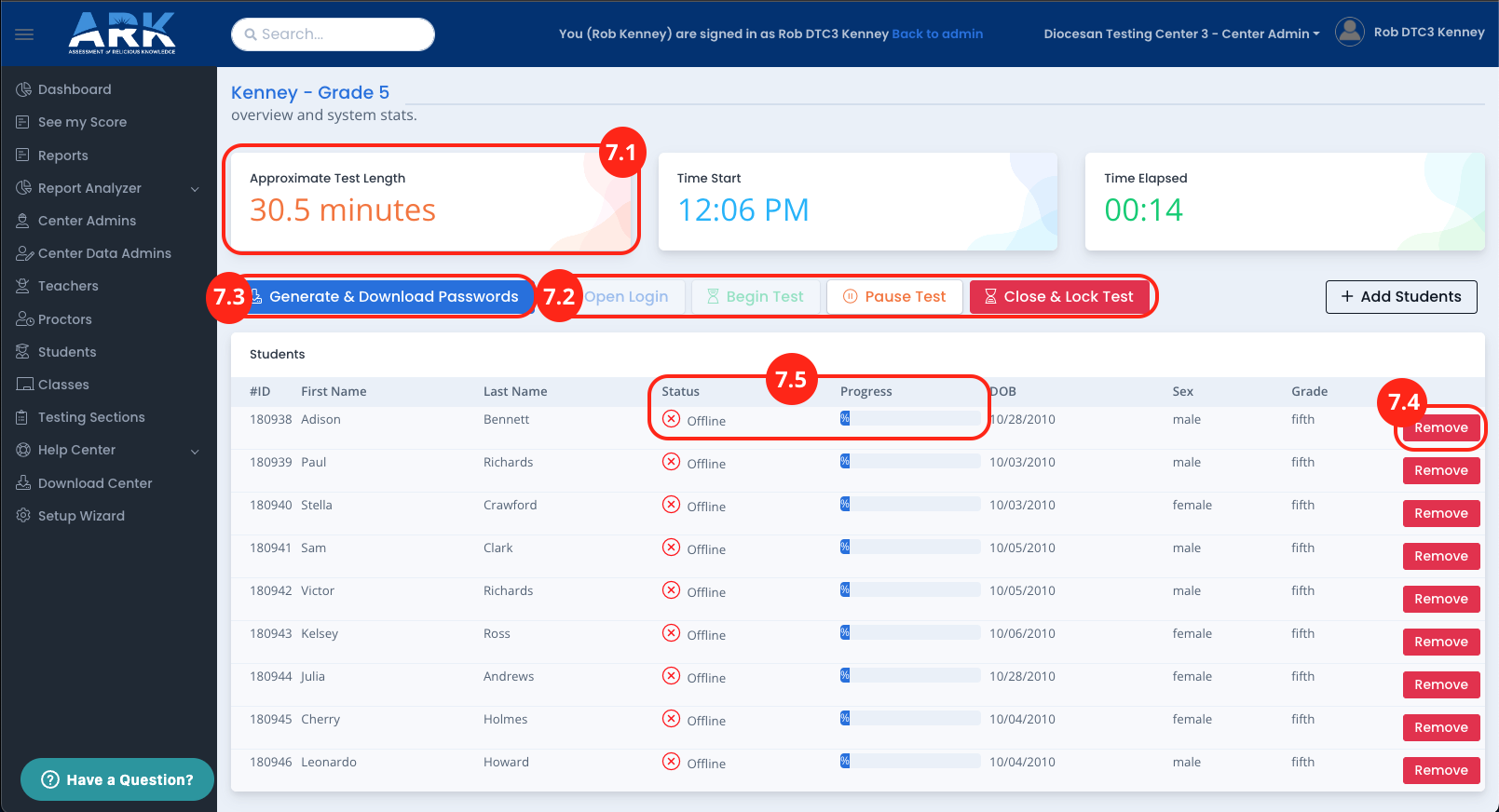Click the Proctors sidebar icon

tap(24, 319)
